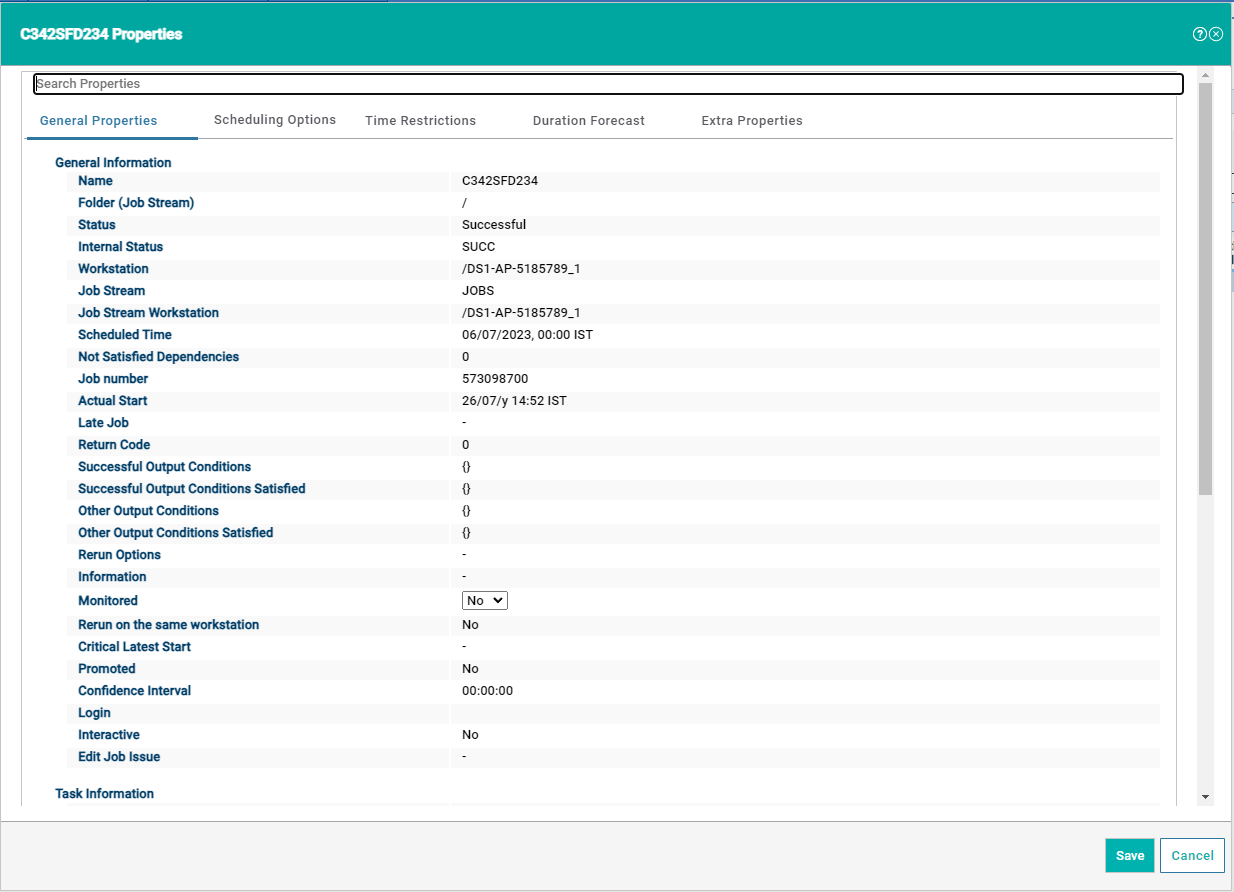Click the Task Information section header

point(104,793)
